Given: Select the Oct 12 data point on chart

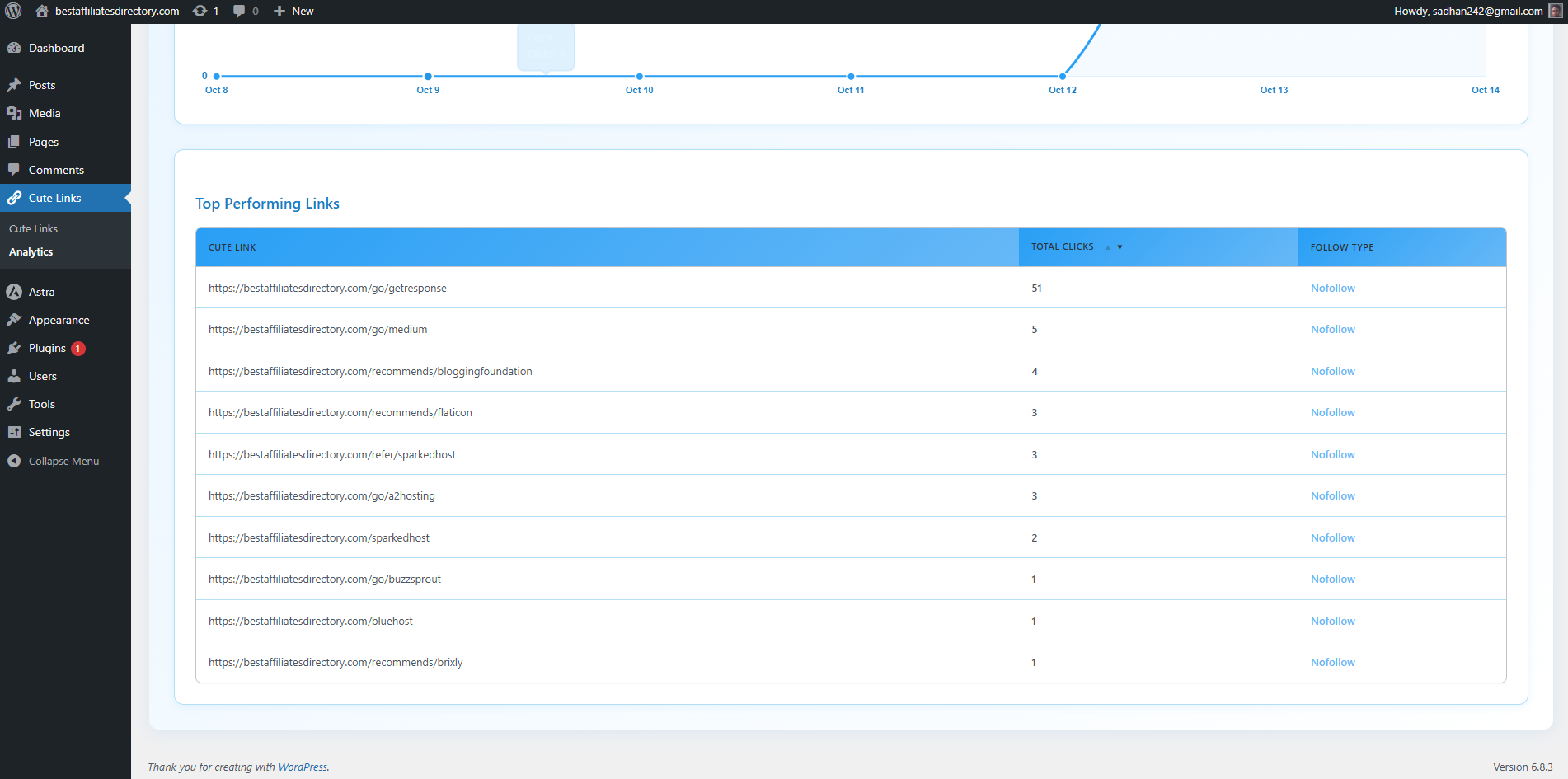Looking at the screenshot, I should (1062, 76).
